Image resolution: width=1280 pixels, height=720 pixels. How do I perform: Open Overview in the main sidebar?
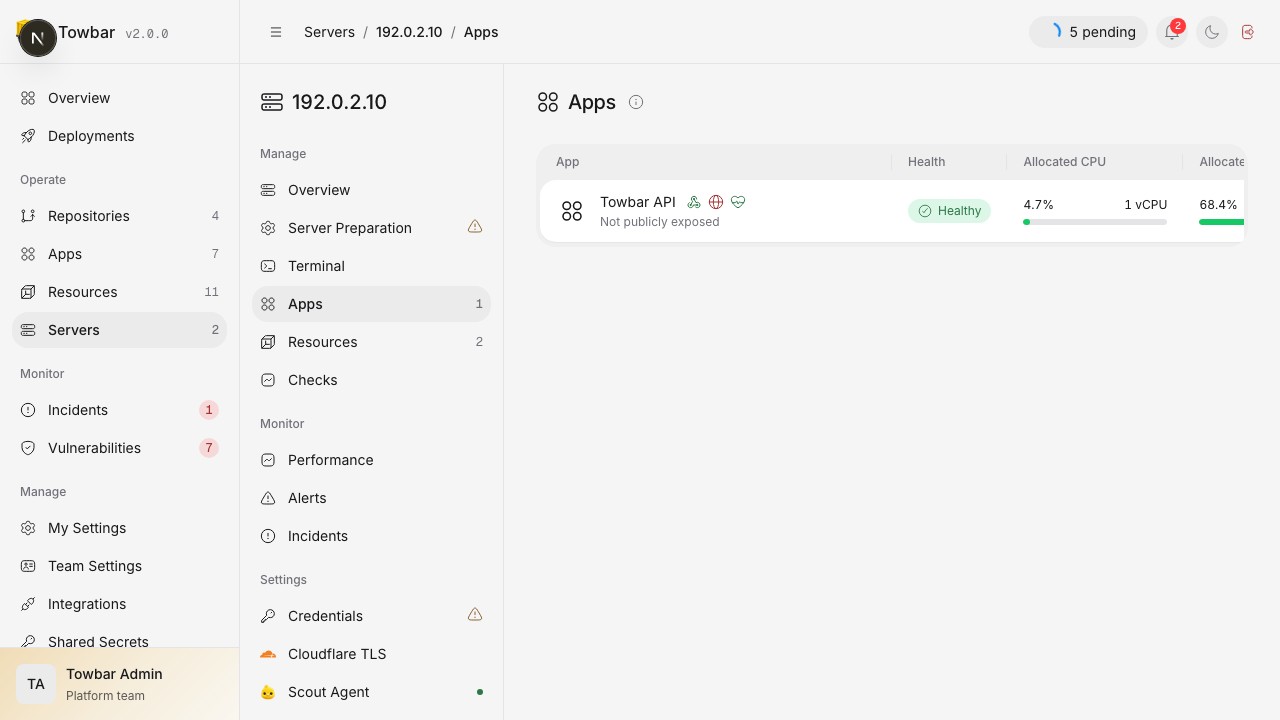(x=119, y=98)
